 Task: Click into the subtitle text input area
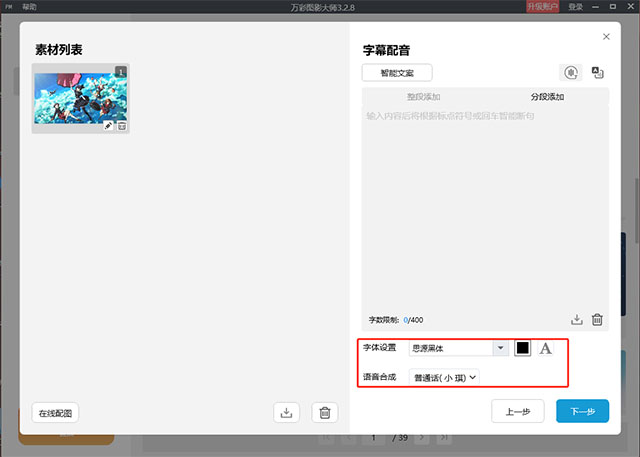tap(485, 208)
